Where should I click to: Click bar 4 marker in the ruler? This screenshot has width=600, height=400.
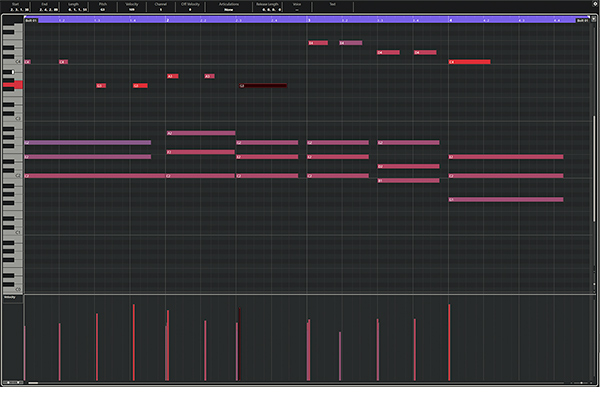[451, 20]
